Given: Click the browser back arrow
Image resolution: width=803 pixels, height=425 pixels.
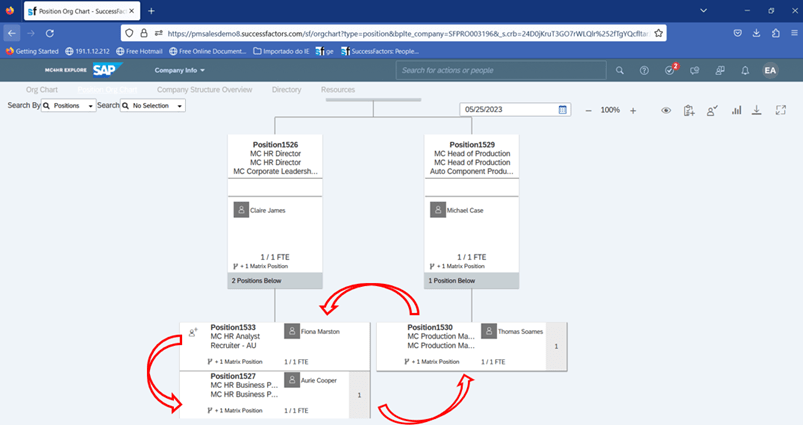Looking at the screenshot, I should point(12,33).
